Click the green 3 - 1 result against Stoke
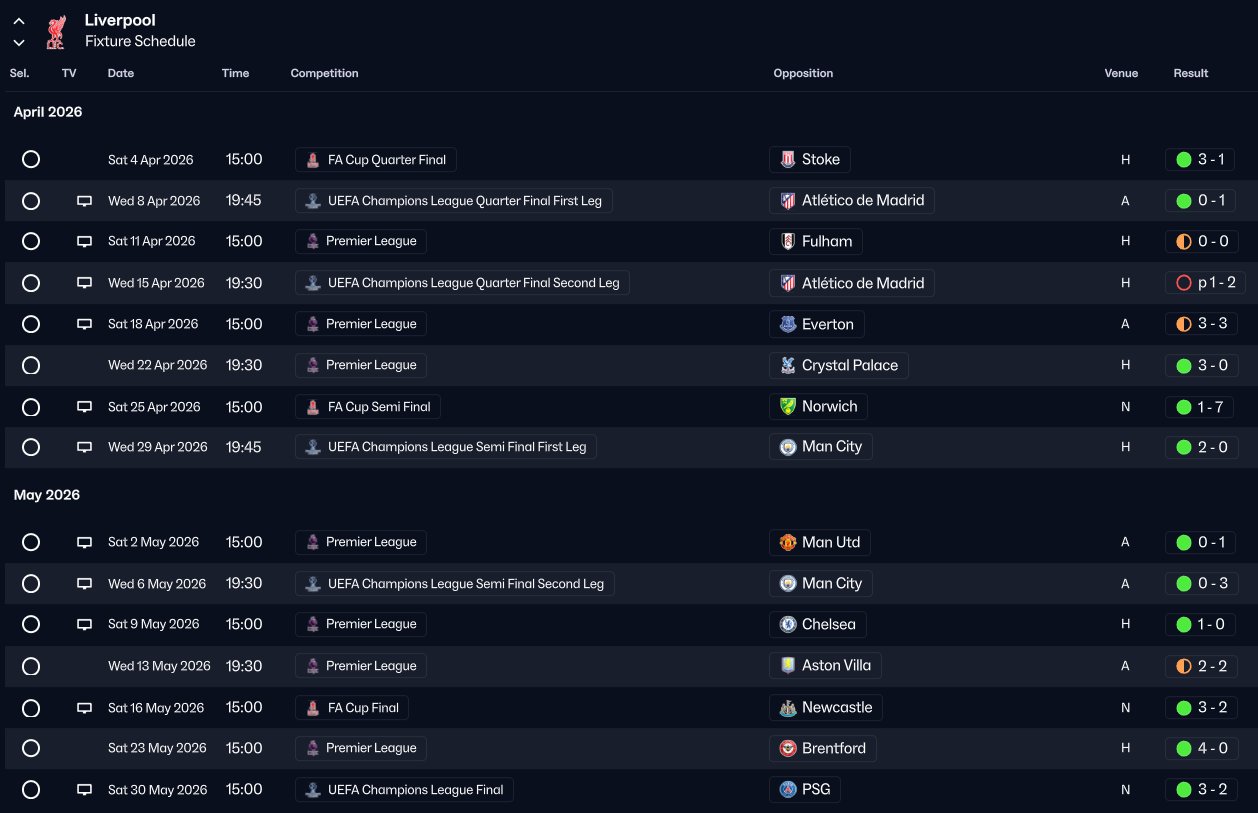Viewport: 1258px width, 813px height. point(1207,160)
